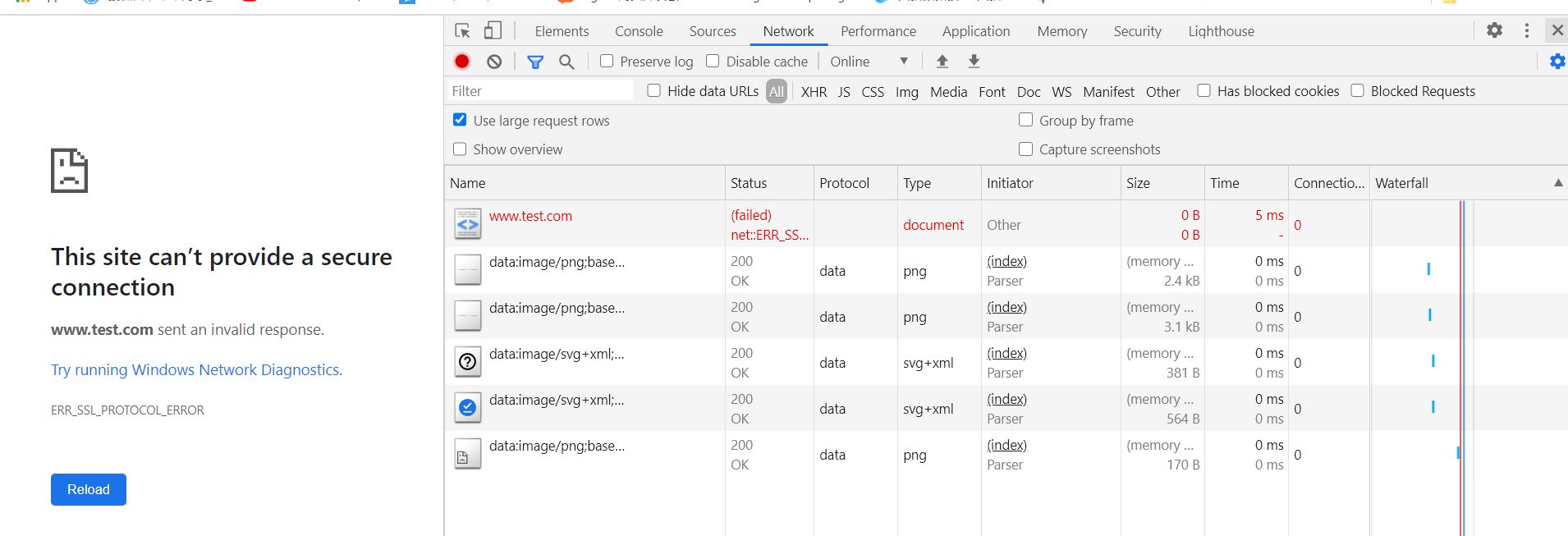
Task: Click the www.test.com document icon
Action: (468, 224)
